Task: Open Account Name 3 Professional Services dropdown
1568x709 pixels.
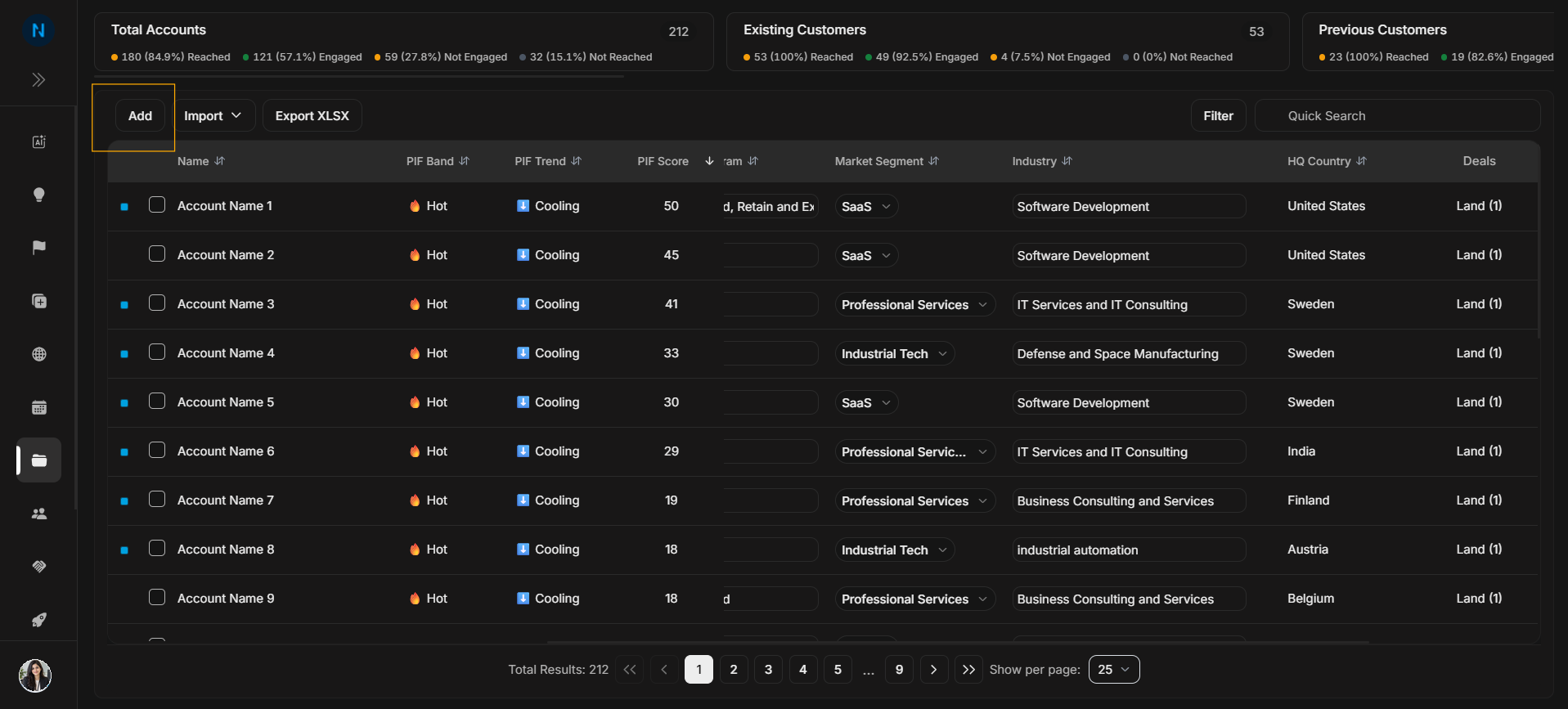Action: click(x=914, y=305)
